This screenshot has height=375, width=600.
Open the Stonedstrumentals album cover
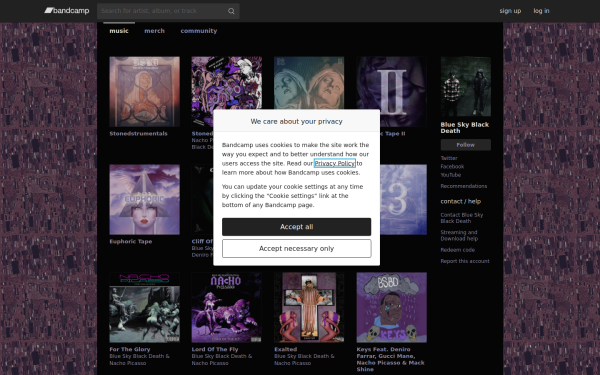(144, 91)
